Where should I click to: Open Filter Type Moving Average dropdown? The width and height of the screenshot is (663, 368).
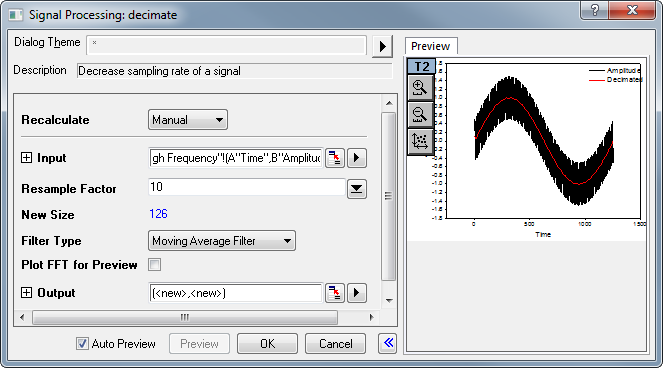222,241
